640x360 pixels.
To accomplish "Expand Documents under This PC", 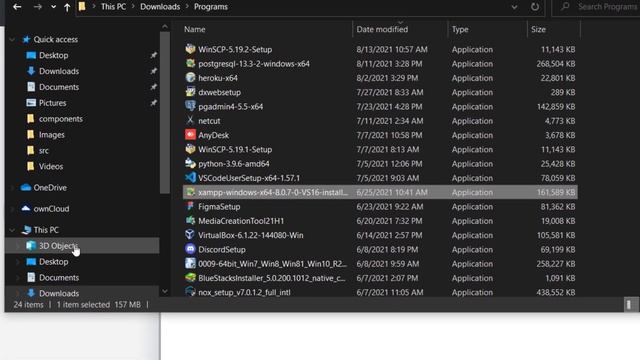I will point(18,278).
